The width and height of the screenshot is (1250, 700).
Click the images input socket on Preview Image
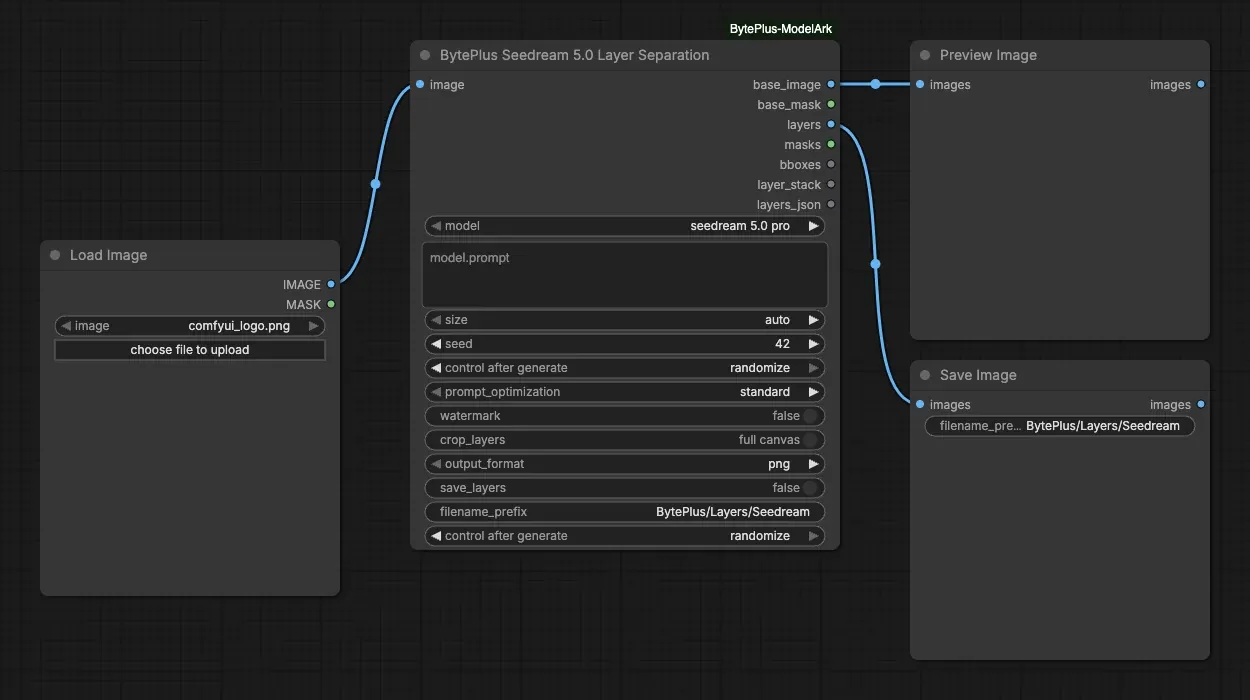[x=920, y=85]
